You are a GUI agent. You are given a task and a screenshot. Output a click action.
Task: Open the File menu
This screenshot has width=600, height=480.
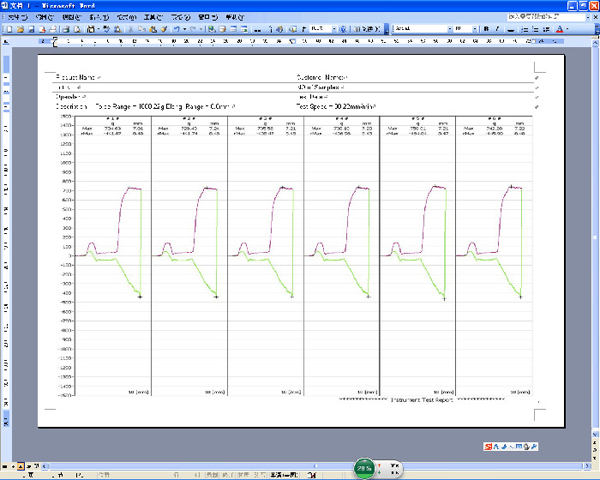click(14, 18)
